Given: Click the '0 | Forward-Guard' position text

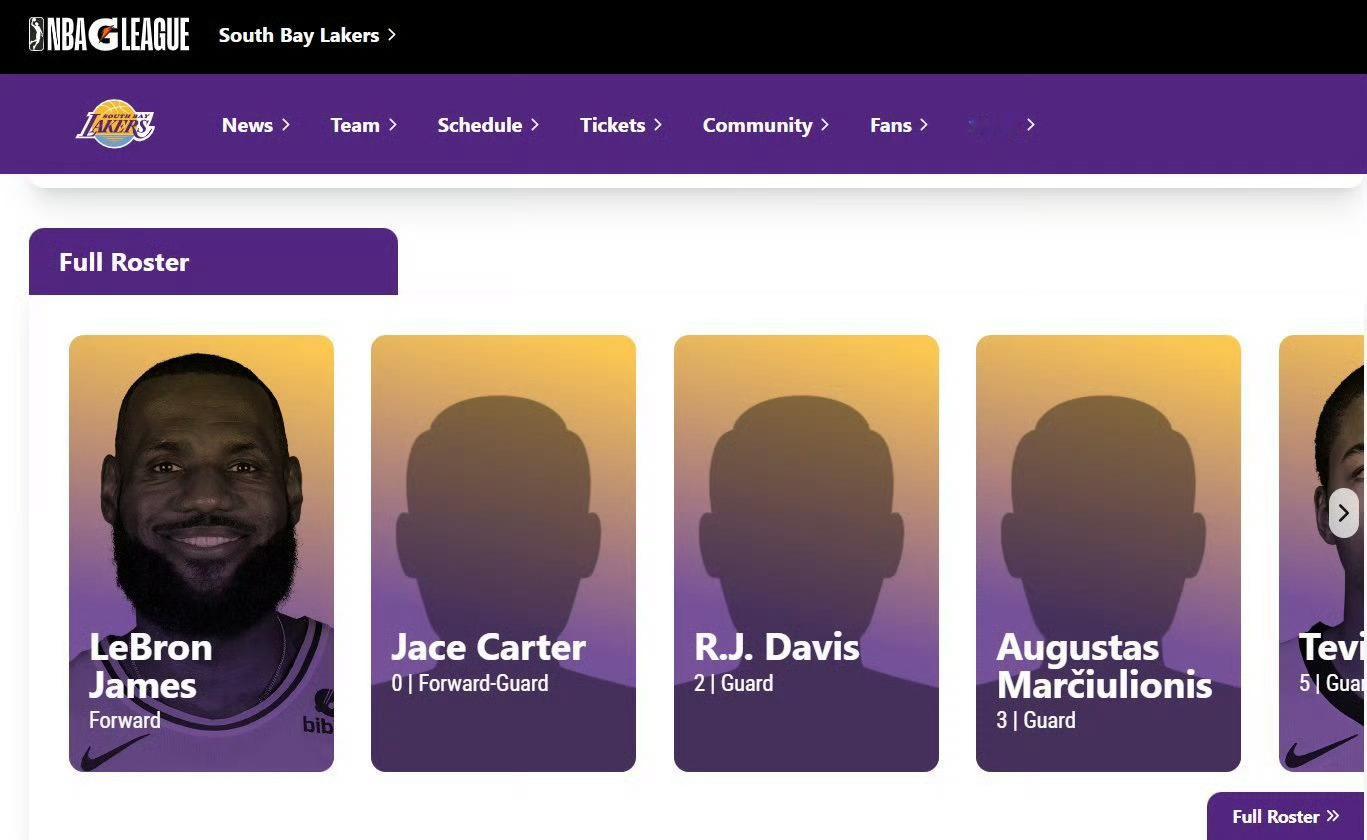Looking at the screenshot, I should 470,684.
